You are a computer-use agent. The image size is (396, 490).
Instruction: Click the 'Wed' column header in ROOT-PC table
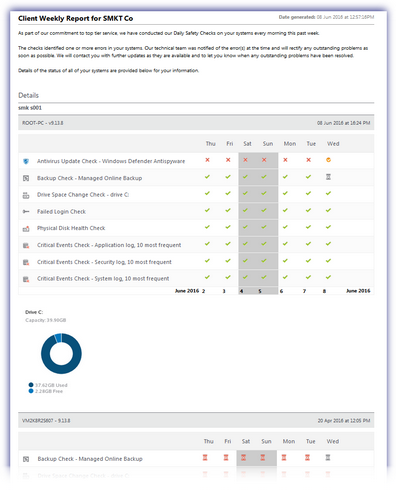(x=333, y=144)
